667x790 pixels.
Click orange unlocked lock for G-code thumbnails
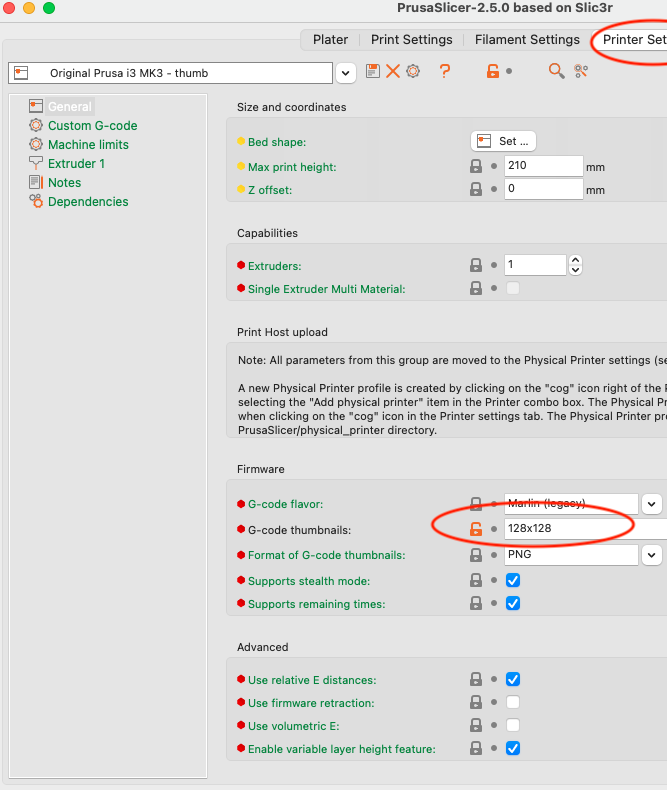pos(476,529)
